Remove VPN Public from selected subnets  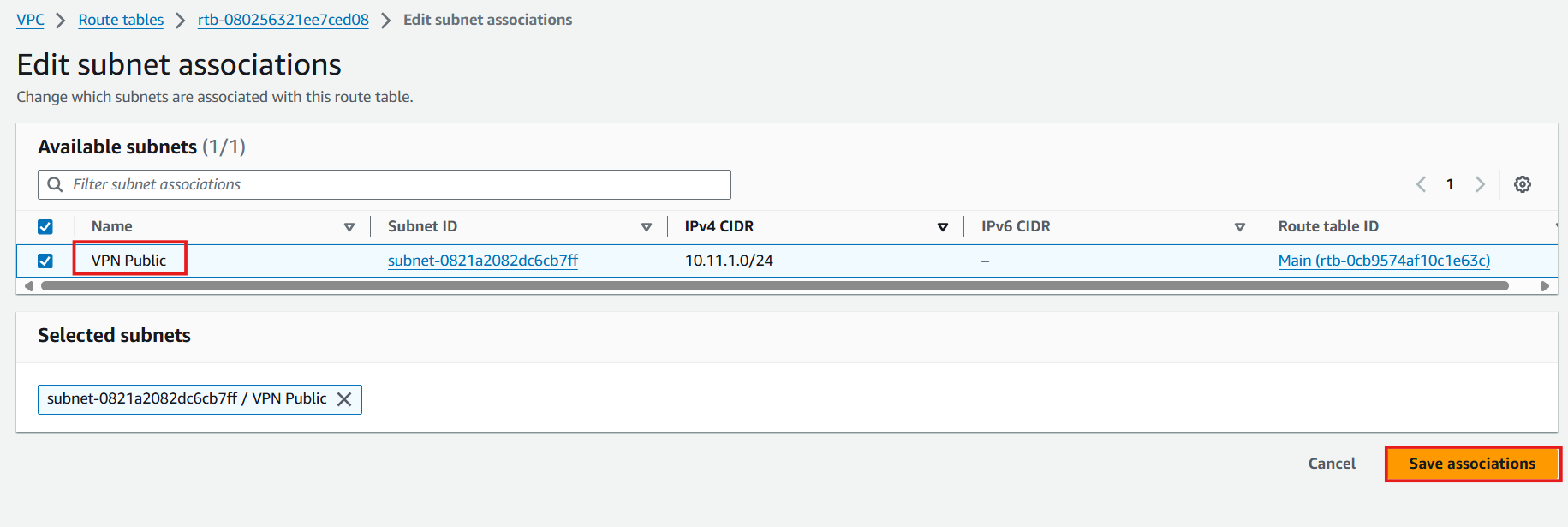pyautogui.click(x=344, y=399)
